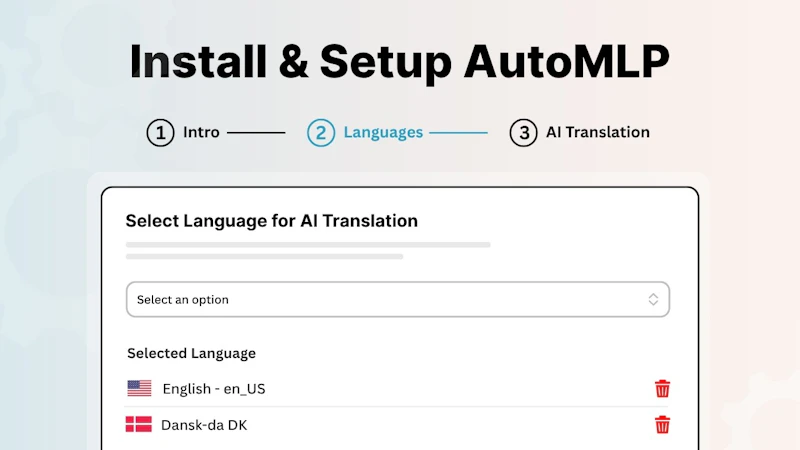The height and width of the screenshot is (450, 800).
Task: Click the dropdown up-down chevron arrows
Action: click(653, 299)
